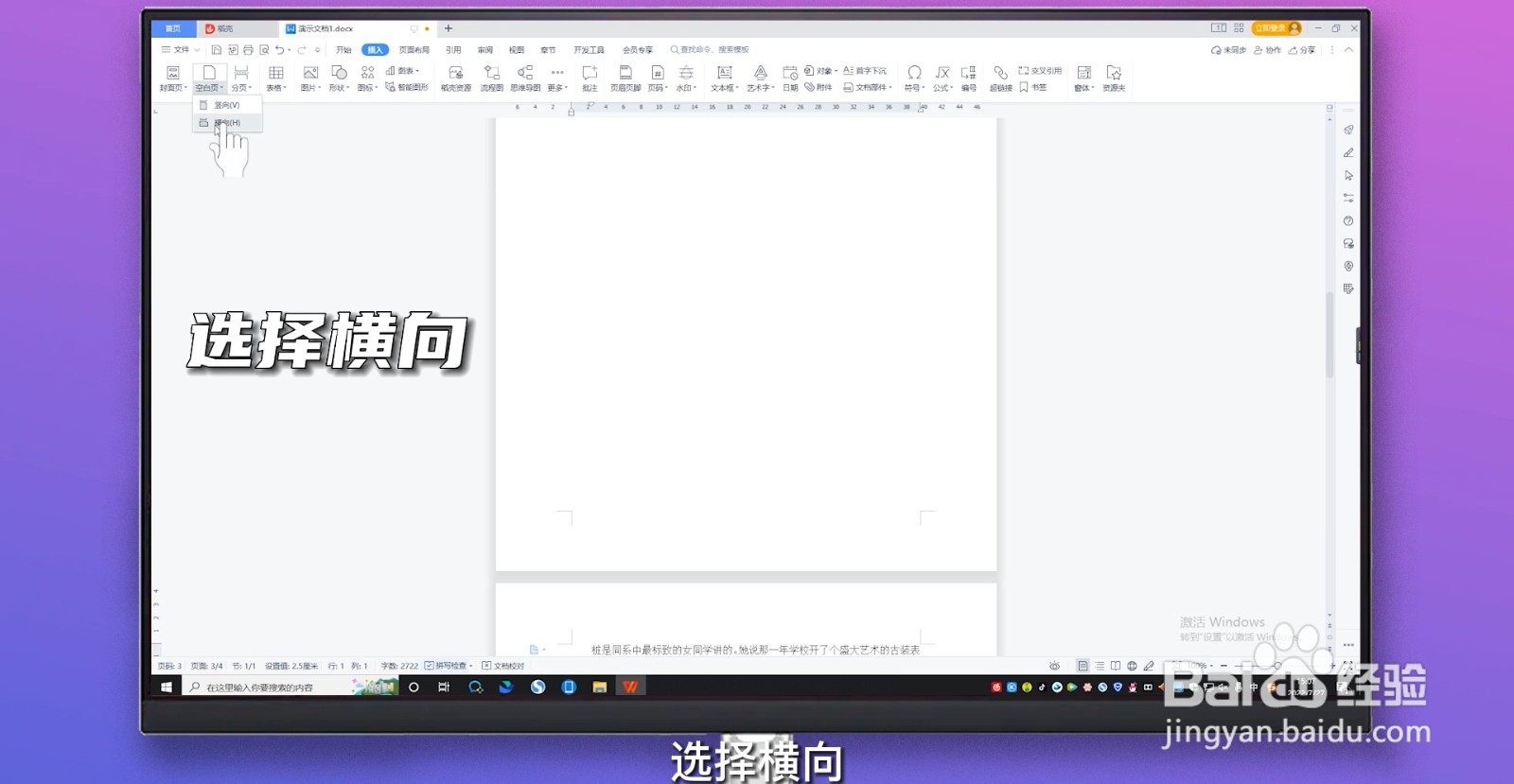
Task: Open the Windows Start menu
Action: [x=167, y=688]
